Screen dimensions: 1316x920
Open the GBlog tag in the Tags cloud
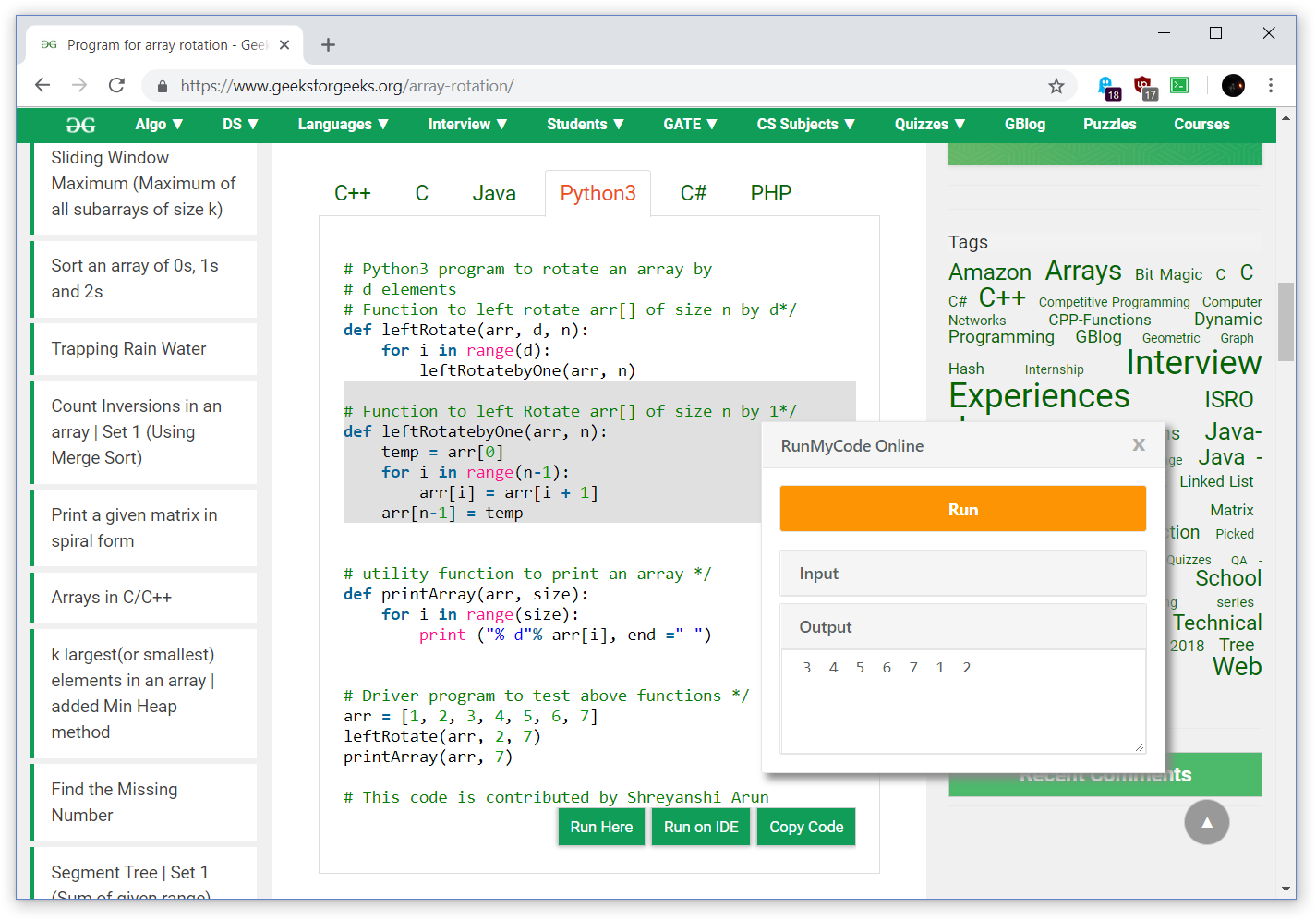tap(1098, 337)
